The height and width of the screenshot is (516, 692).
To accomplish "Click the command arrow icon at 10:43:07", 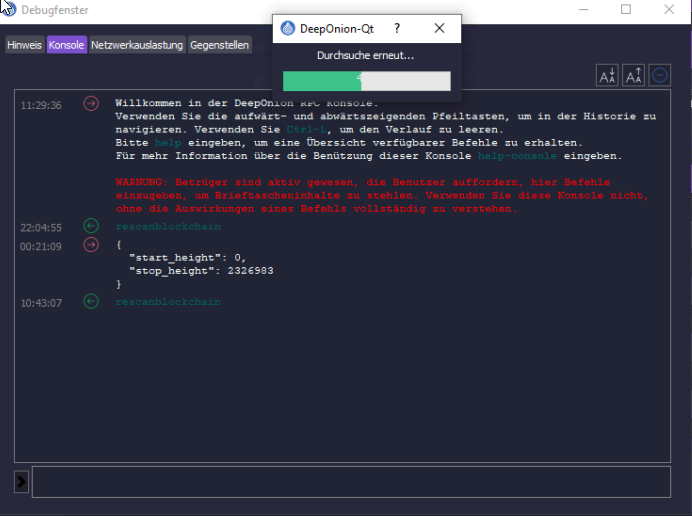I will tap(91, 301).
